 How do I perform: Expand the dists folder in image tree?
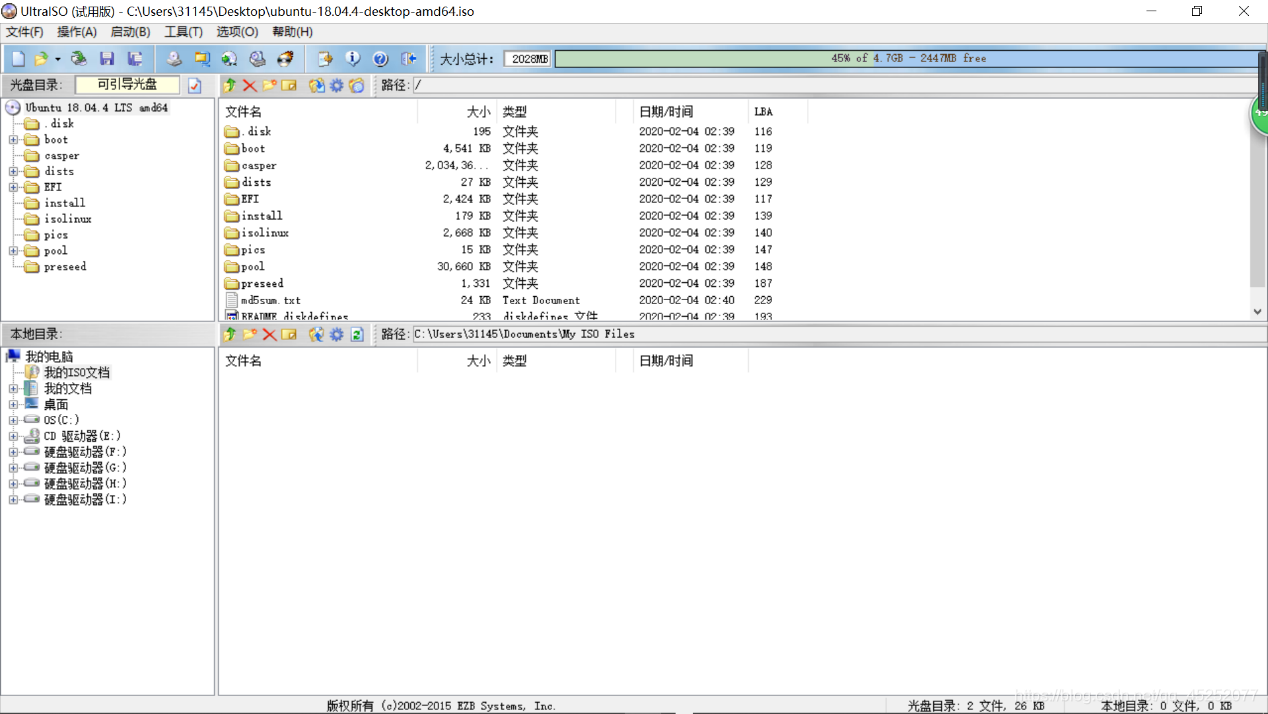(x=14, y=172)
